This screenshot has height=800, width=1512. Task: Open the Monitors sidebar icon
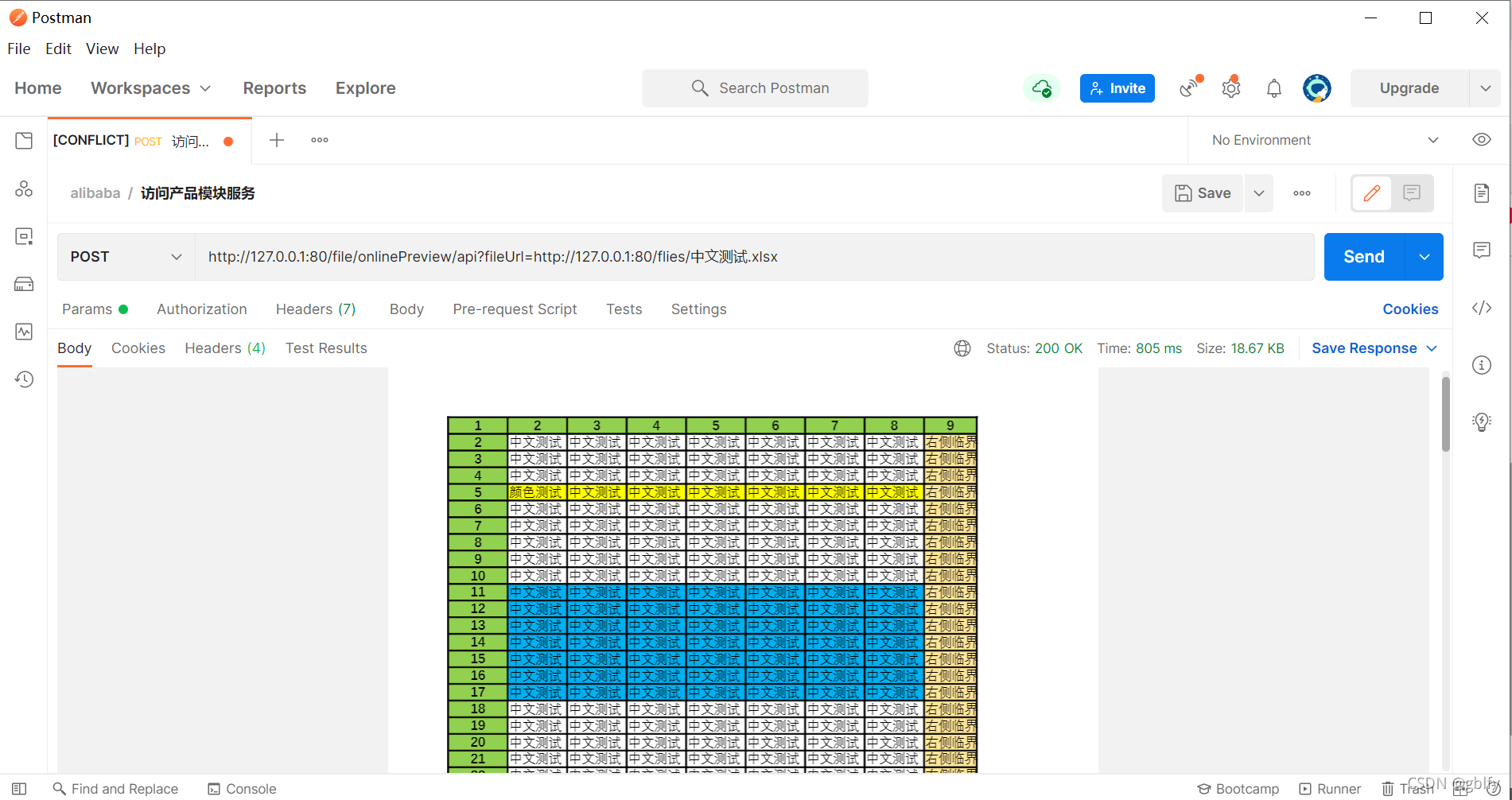(x=24, y=332)
